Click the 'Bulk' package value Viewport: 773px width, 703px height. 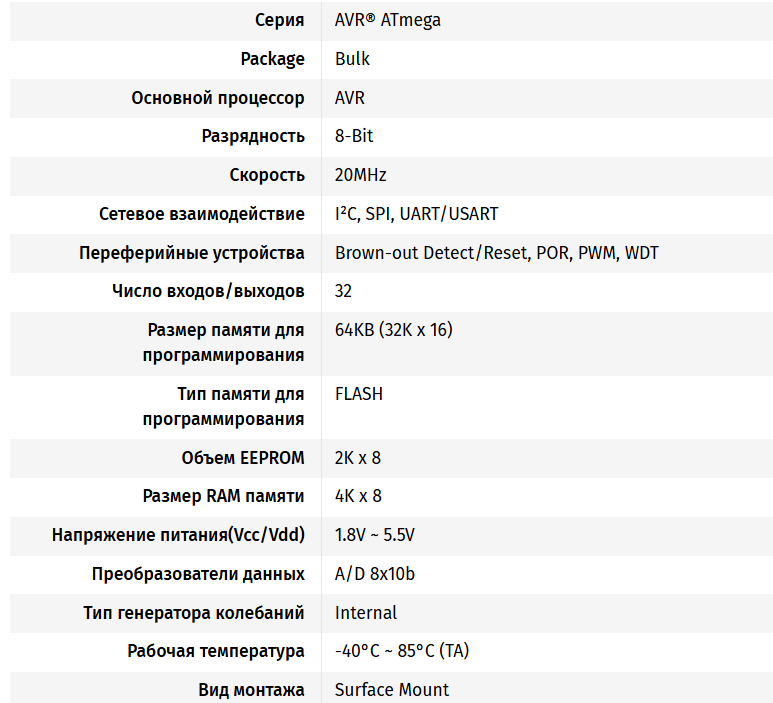(352, 59)
